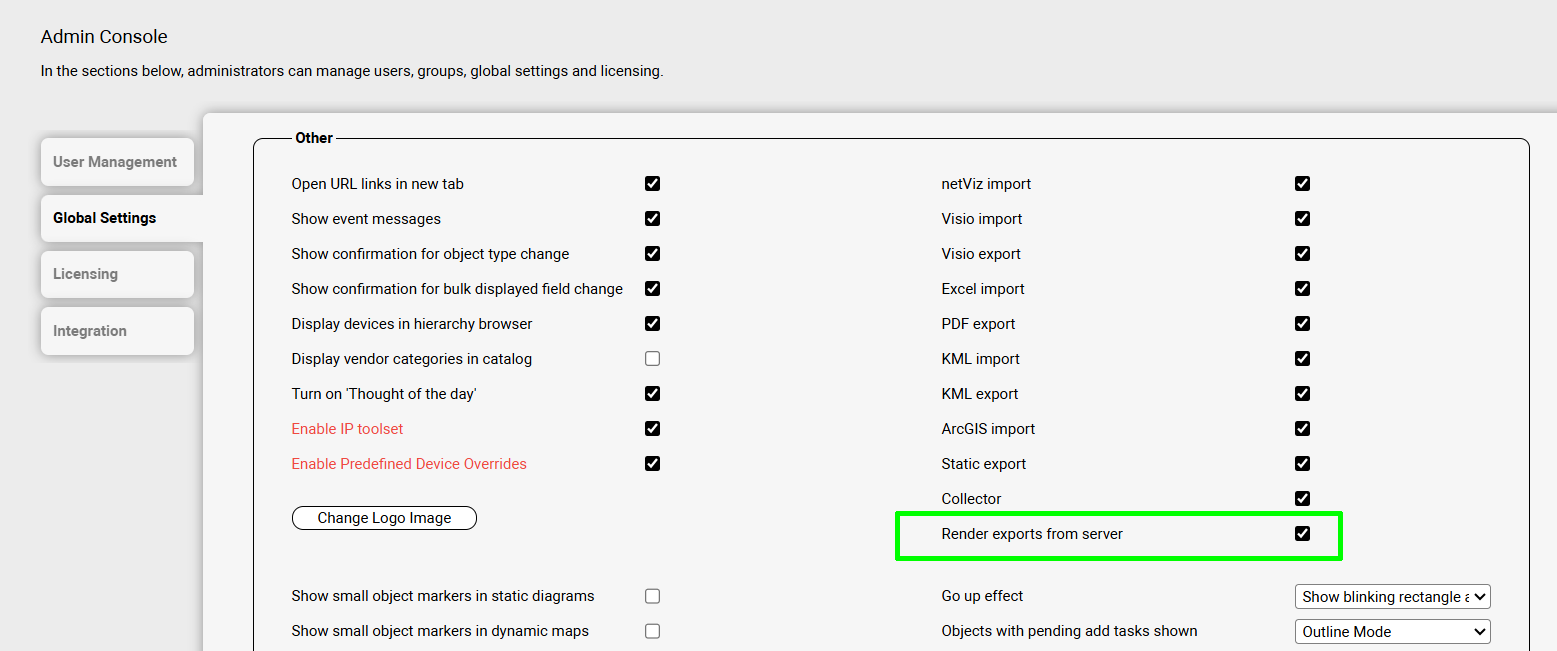This screenshot has height=651, width=1557.
Task: Disable Open URL links in new tab
Action: click(652, 184)
